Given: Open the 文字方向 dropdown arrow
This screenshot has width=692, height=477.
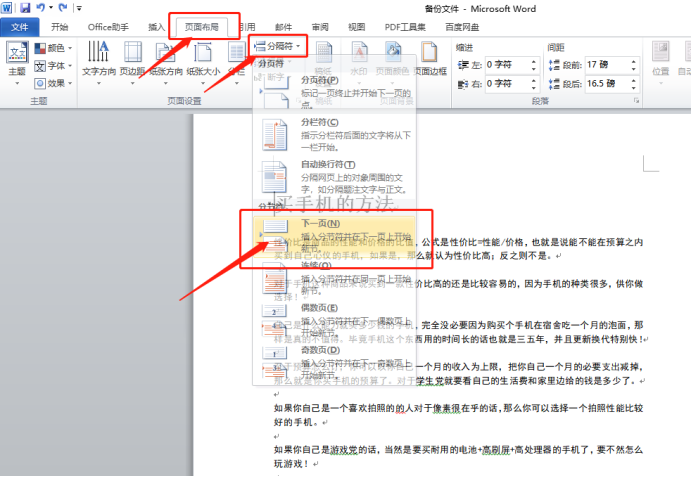Looking at the screenshot, I should pyautogui.click(x=98, y=83).
